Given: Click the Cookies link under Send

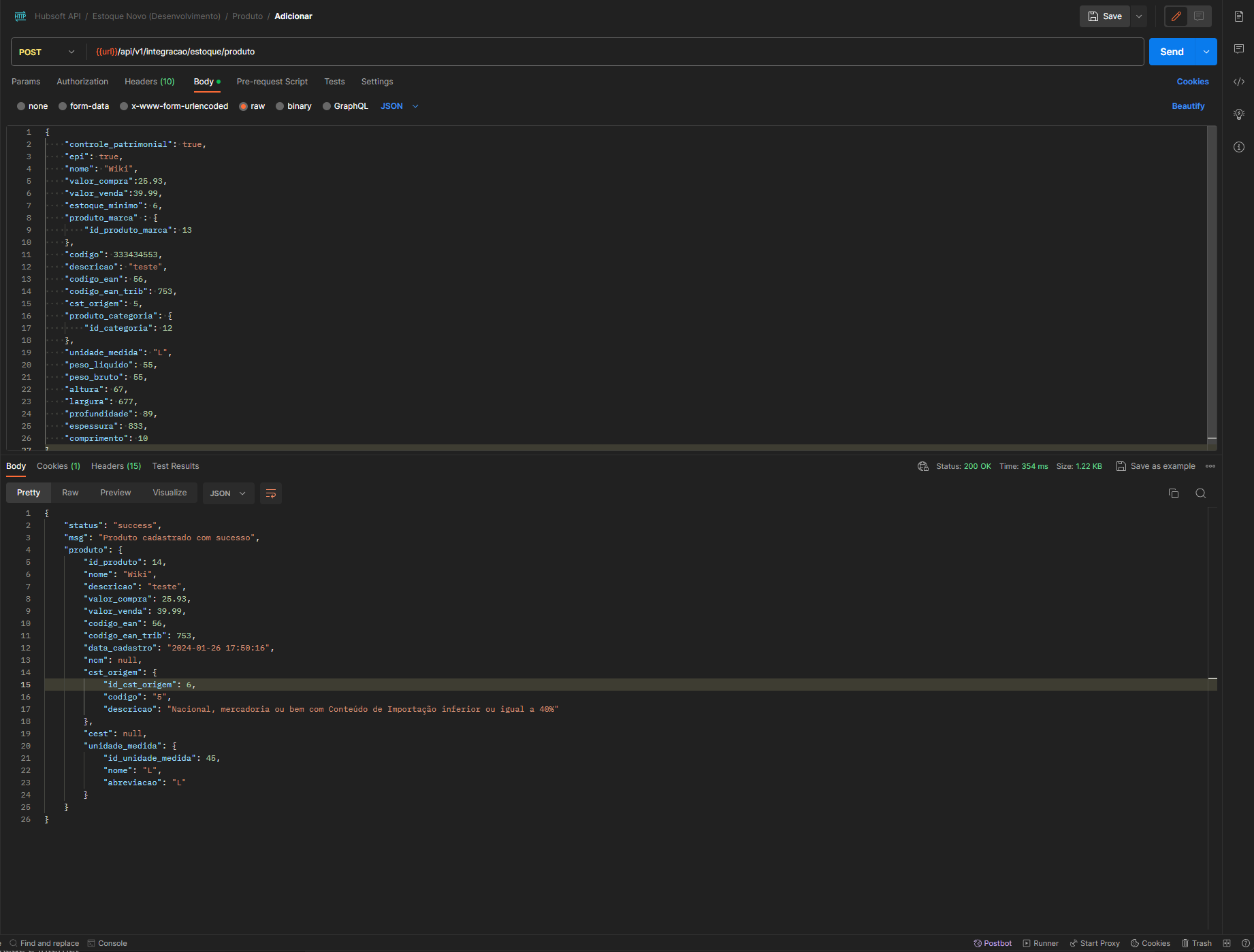Looking at the screenshot, I should (x=1193, y=82).
